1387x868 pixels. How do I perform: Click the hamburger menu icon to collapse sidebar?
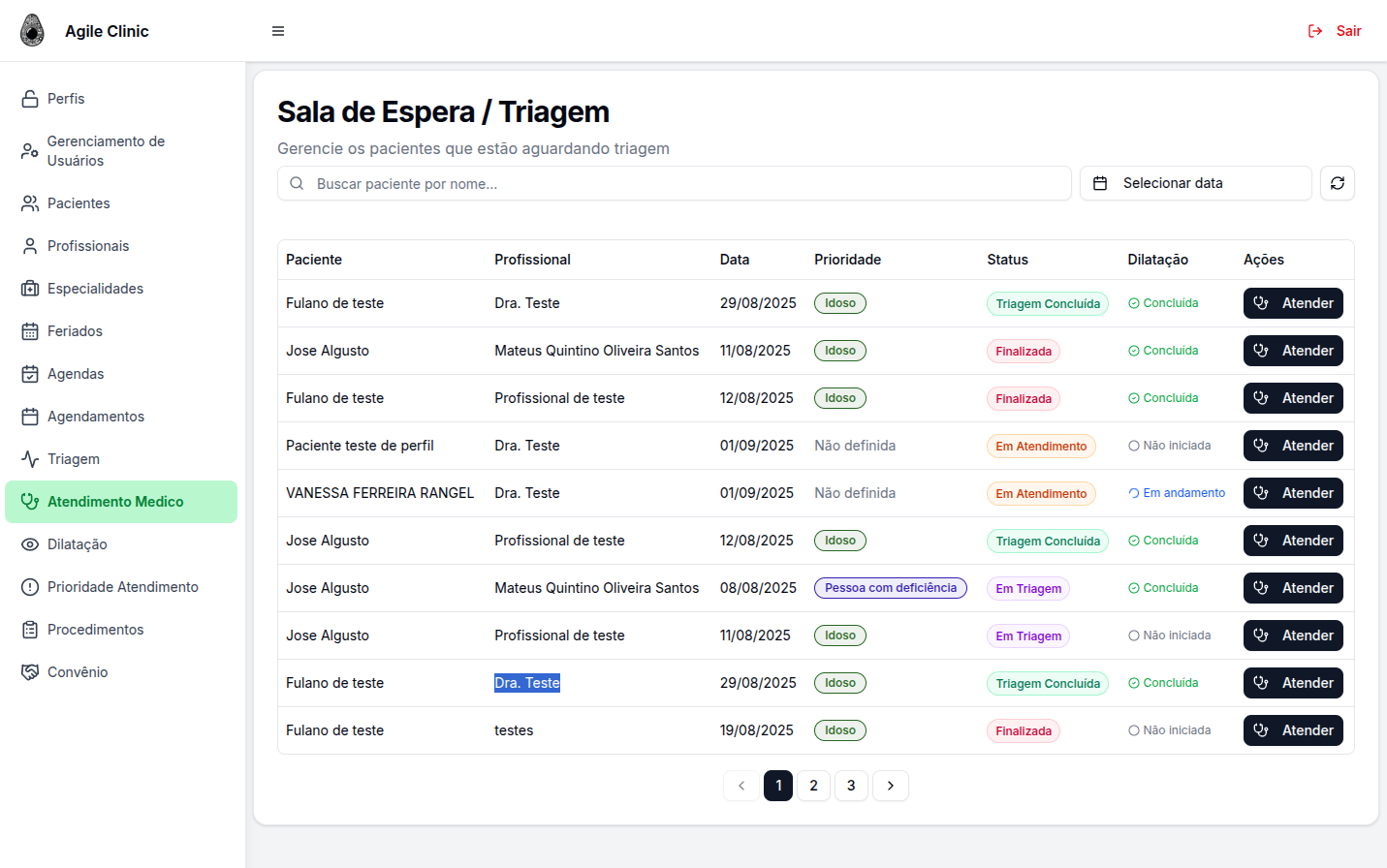point(278,31)
